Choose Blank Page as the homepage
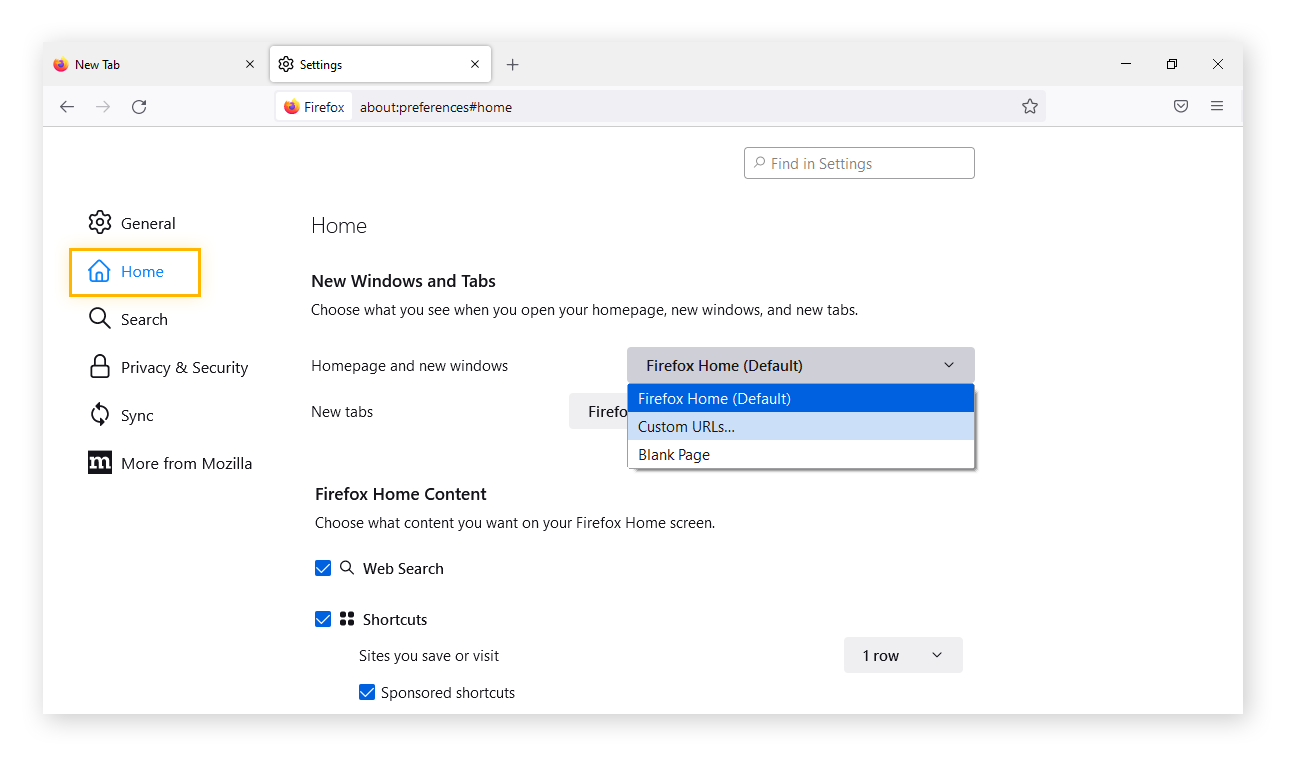 674,454
